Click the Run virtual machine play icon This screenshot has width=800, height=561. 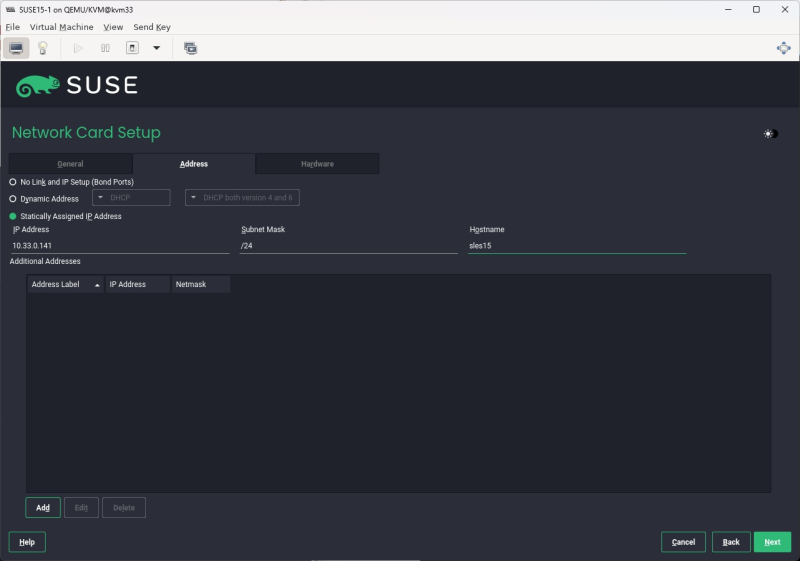(x=78, y=48)
